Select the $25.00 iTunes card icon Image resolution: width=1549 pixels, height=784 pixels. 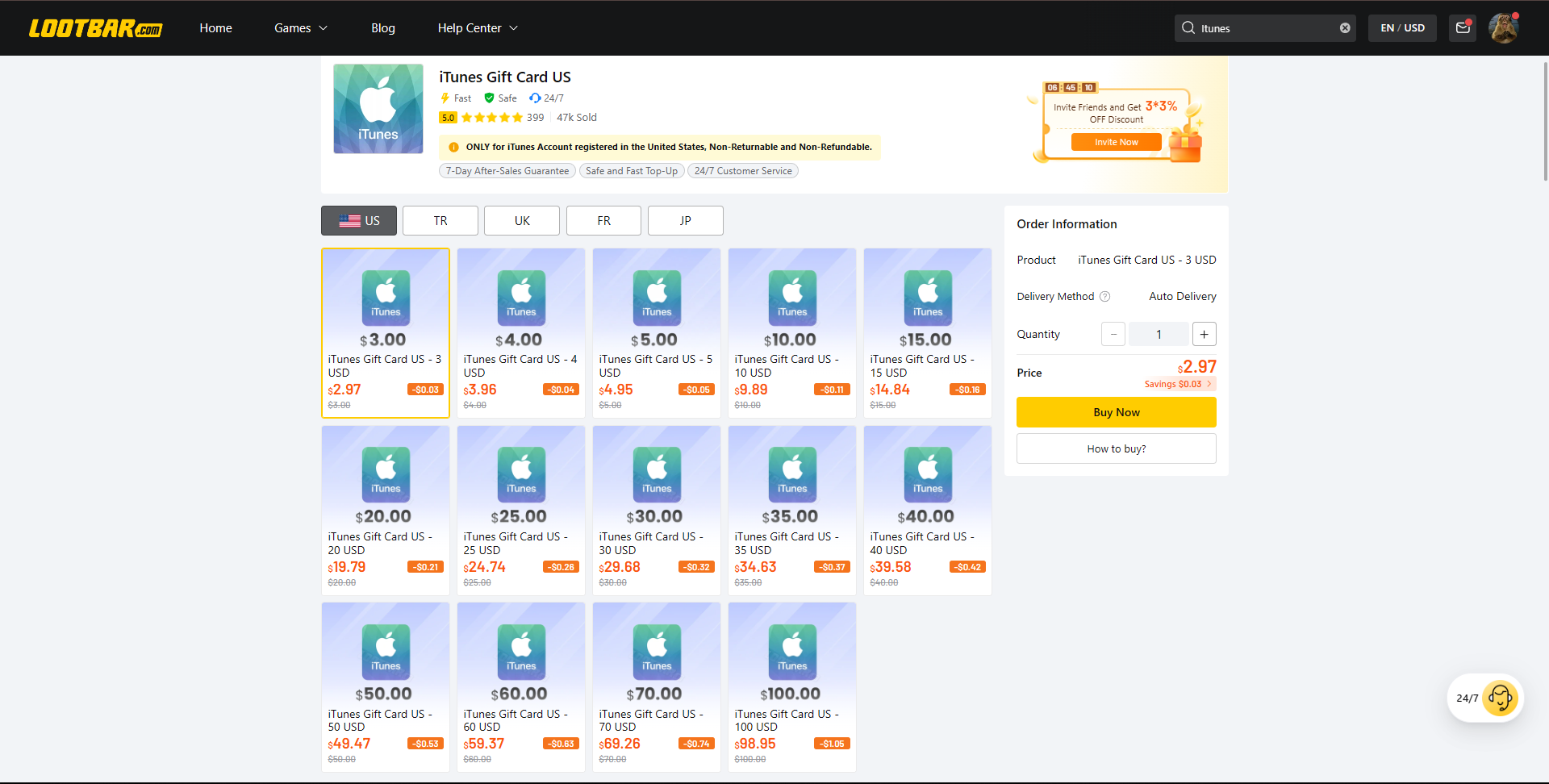pos(521,475)
